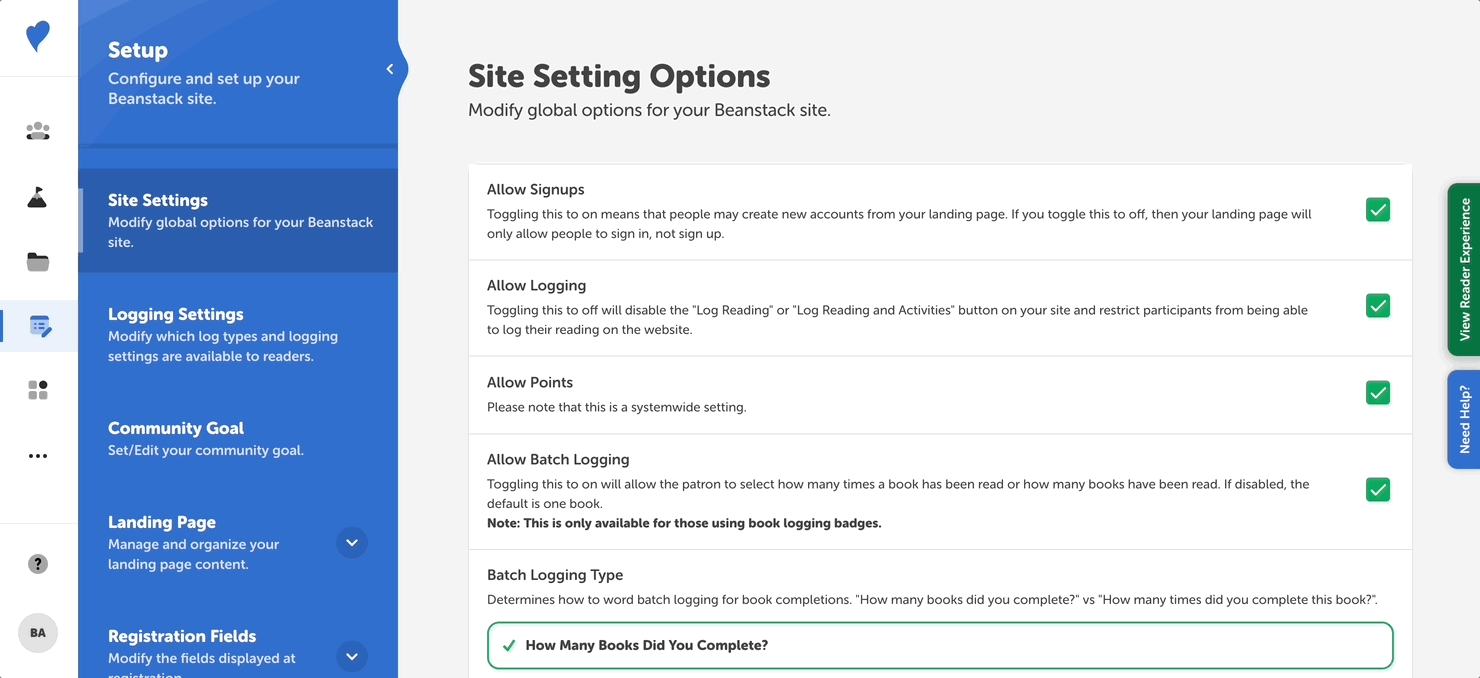Open the programs folder icon
Image resolution: width=1480 pixels, height=678 pixels.
pyautogui.click(x=37, y=261)
